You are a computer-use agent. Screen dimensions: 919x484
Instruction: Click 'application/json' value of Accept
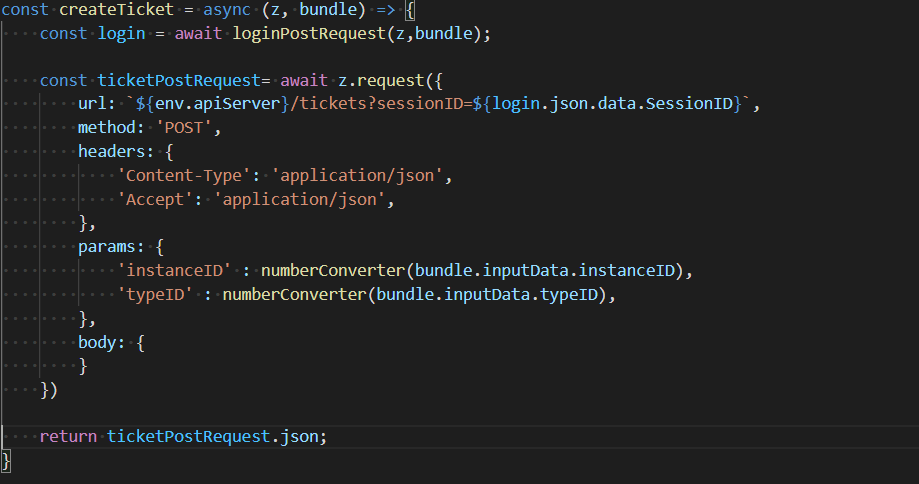(x=299, y=199)
